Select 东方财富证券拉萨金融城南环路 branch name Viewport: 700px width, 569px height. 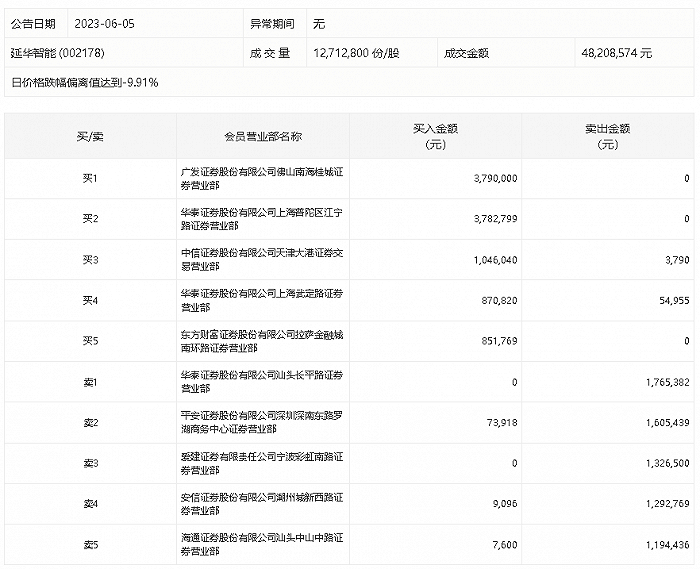tap(262, 341)
